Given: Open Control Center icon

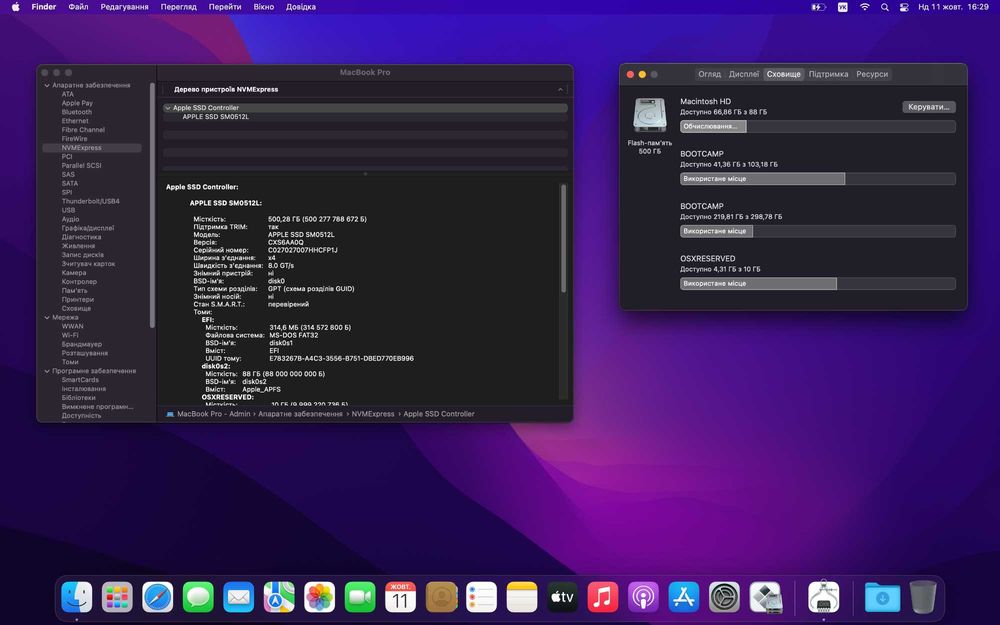Looking at the screenshot, I should point(904,7).
